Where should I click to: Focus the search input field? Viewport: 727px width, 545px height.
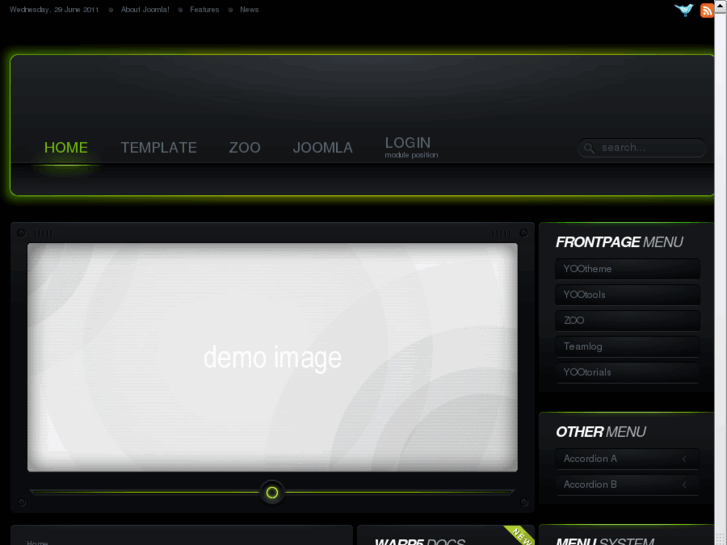642,148
